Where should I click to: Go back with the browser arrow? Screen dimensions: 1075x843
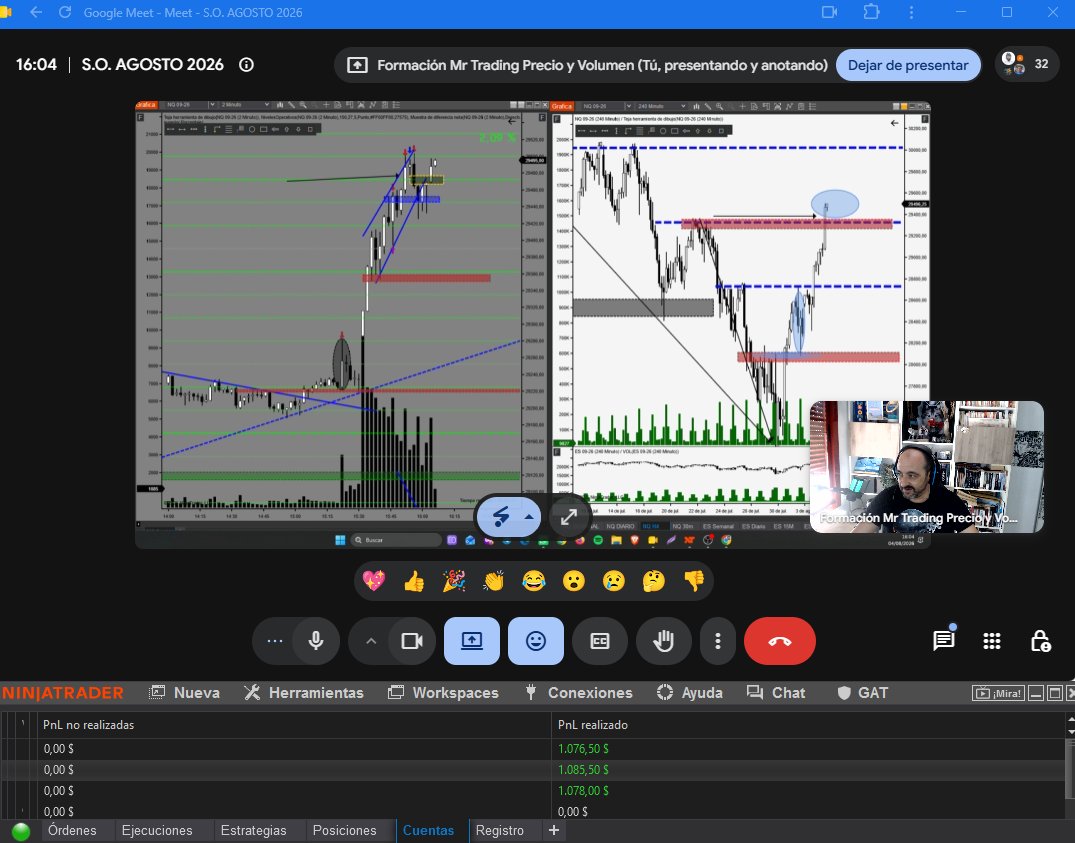pyautogui.click(x=36, y=12)
